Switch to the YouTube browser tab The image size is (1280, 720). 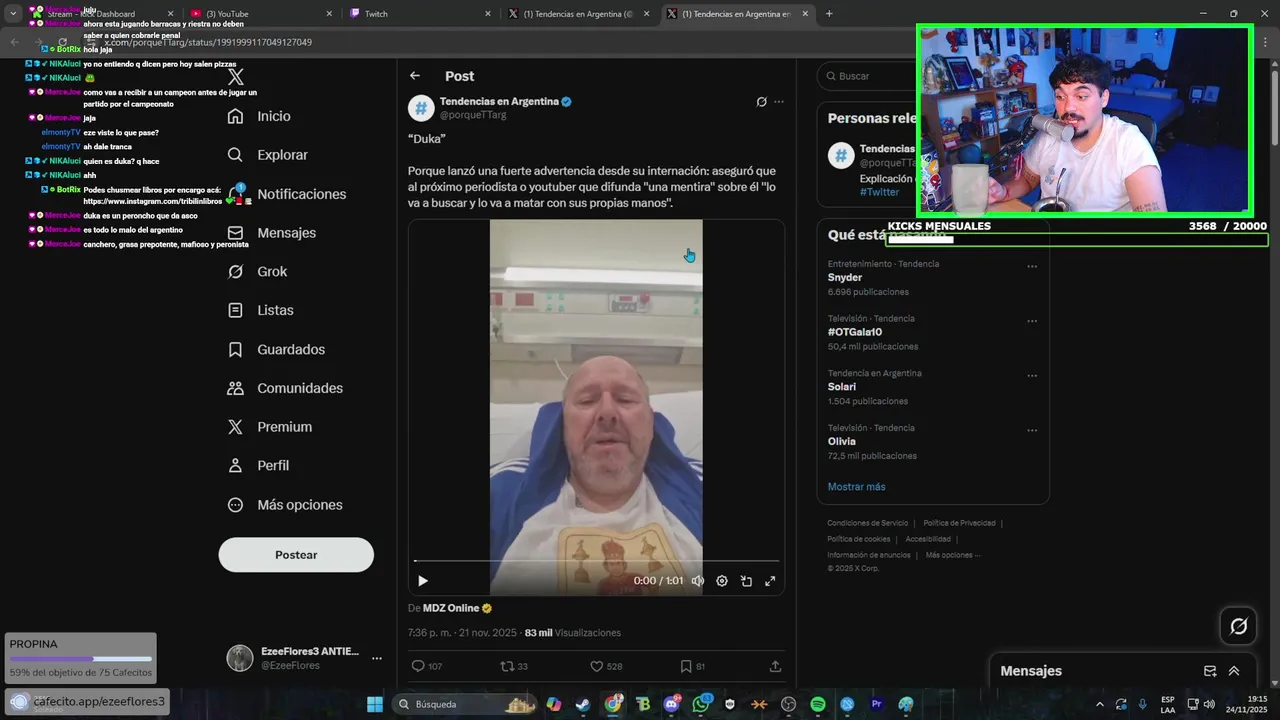coord(262,14)
